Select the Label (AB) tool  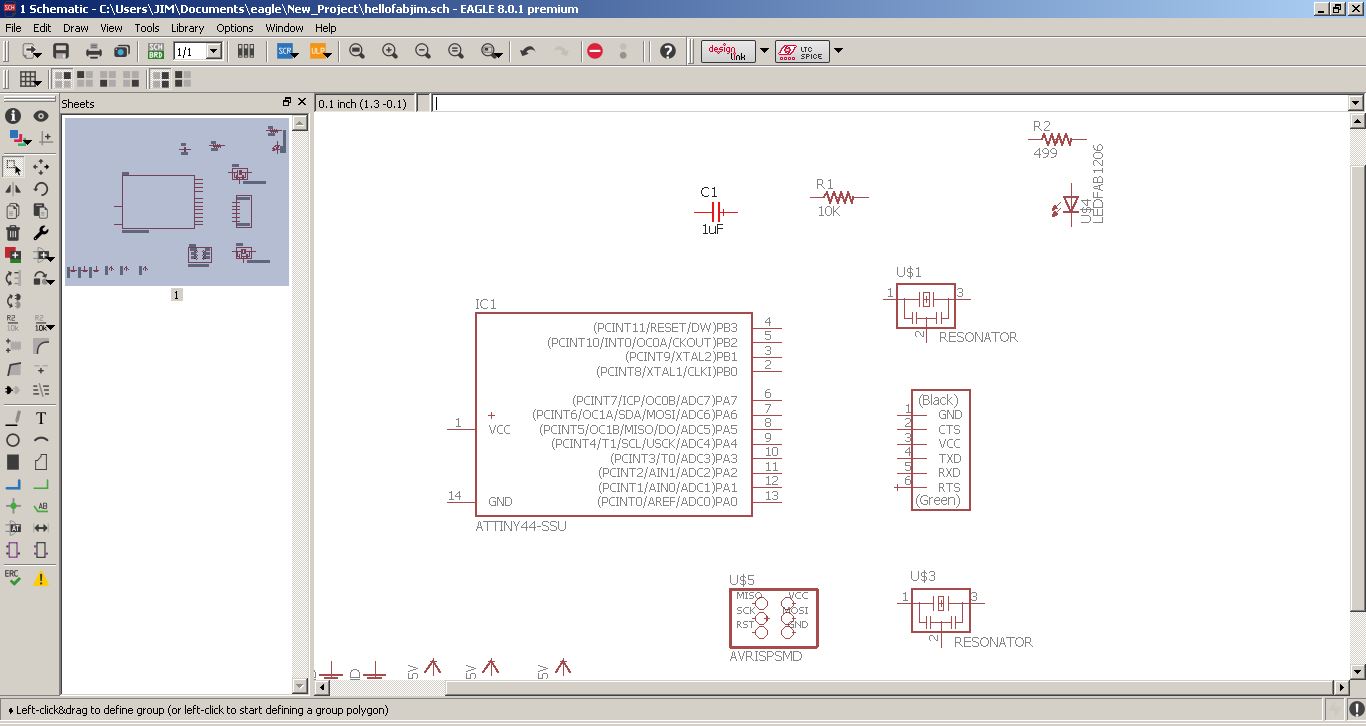pos(41,506)
